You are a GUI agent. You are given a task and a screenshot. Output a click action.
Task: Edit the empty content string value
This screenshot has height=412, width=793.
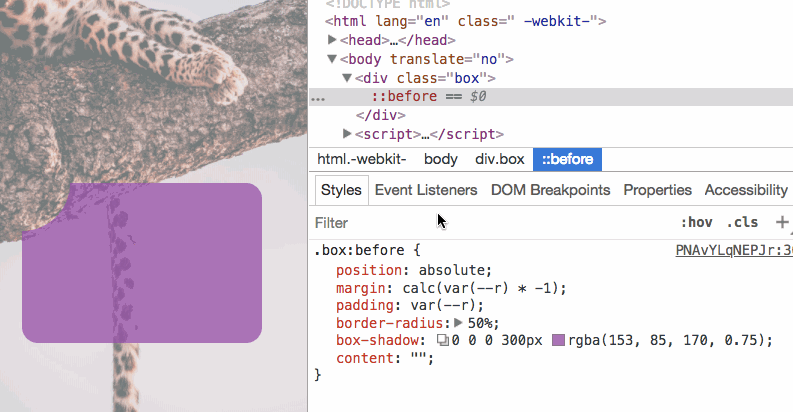coord(419,358)
